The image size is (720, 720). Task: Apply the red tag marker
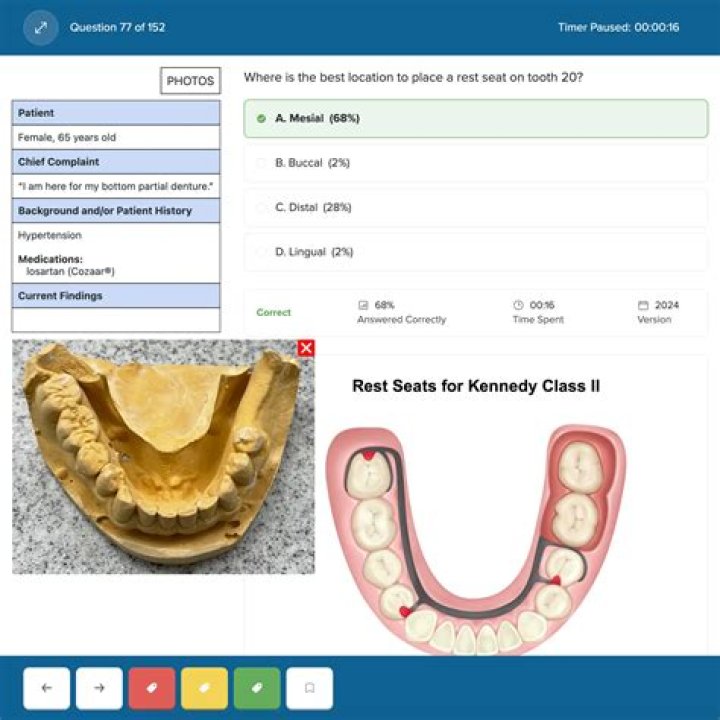tap(152, 688)
